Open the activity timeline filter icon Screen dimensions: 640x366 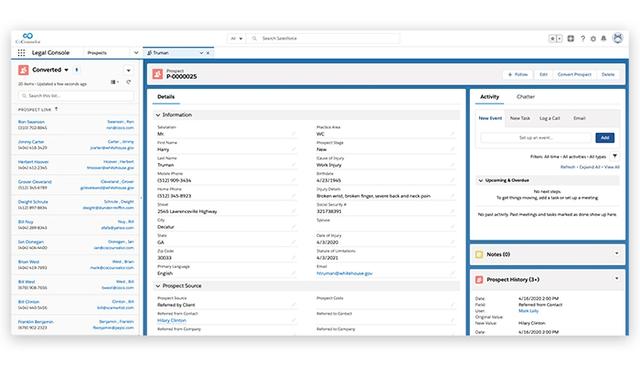point(615,156)
